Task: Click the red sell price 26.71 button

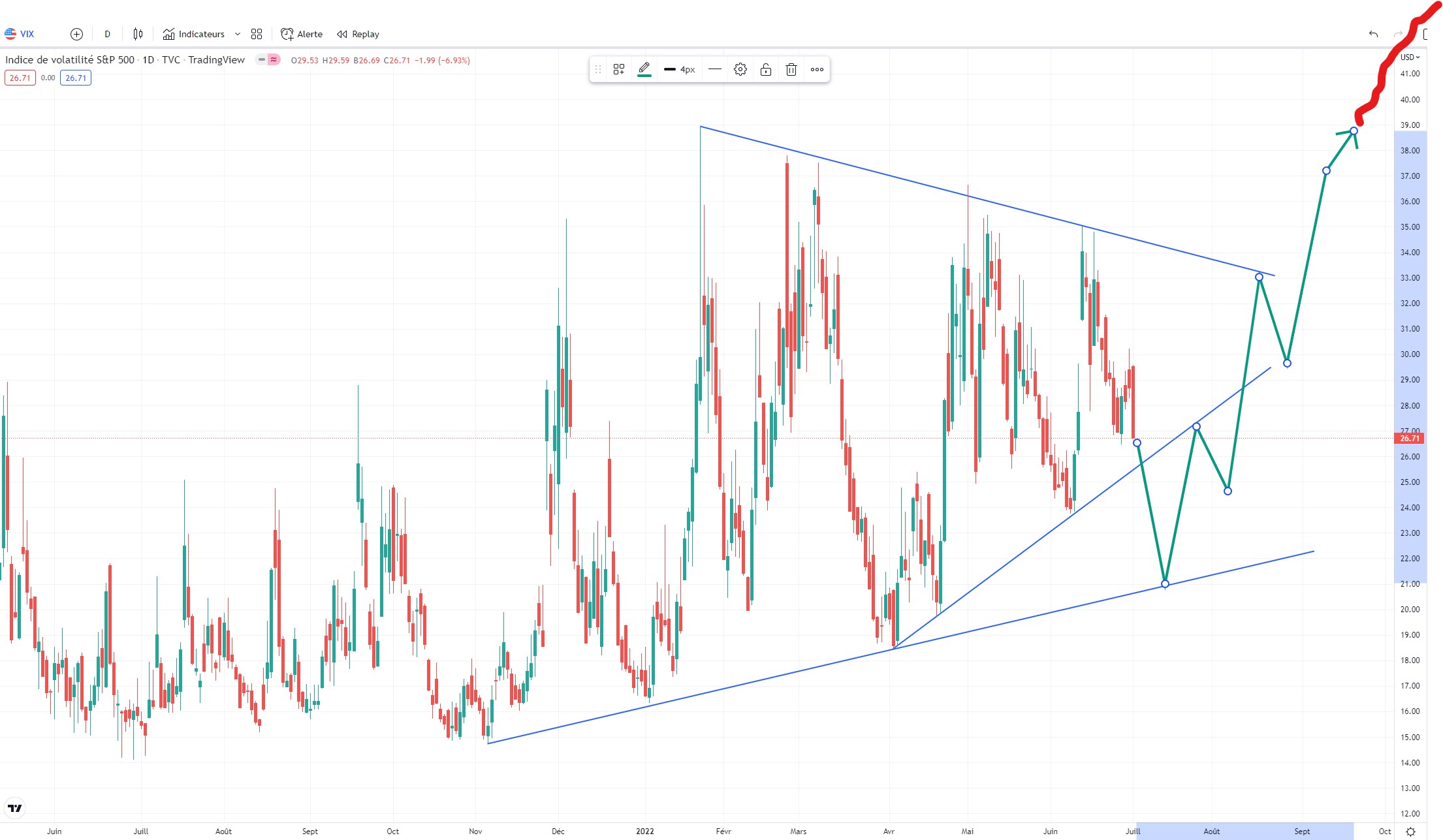Action: (20, 78)
